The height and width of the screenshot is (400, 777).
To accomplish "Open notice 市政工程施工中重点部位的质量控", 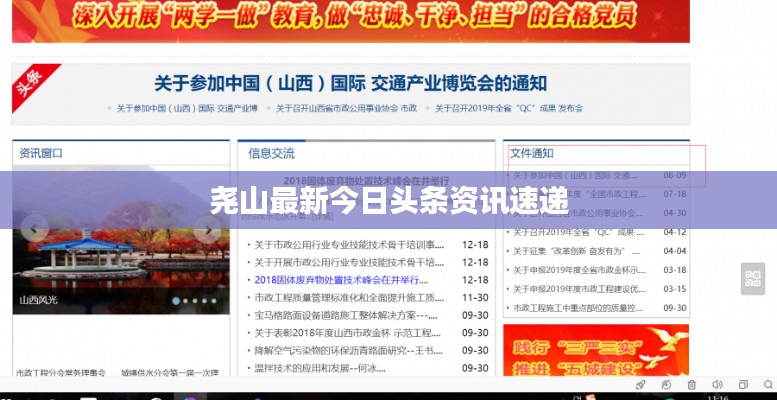I will point(578,308).
